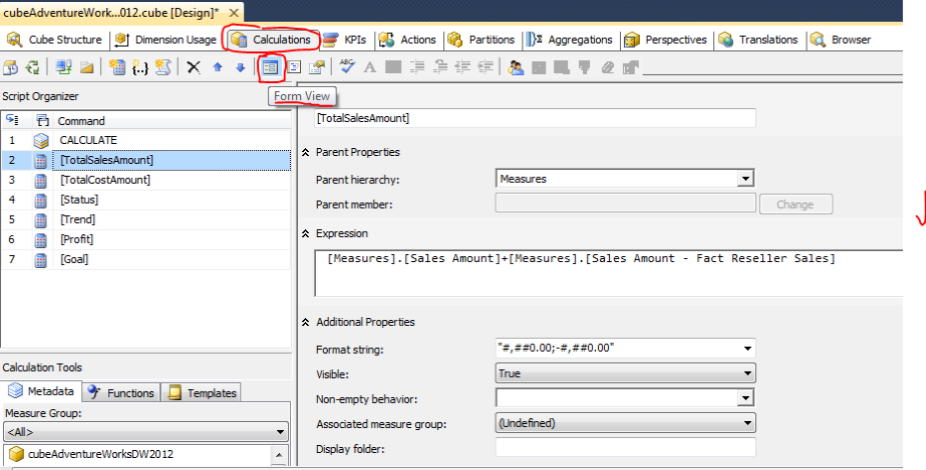
Task: Select the [Trend] command row
Action: [145, 220]
